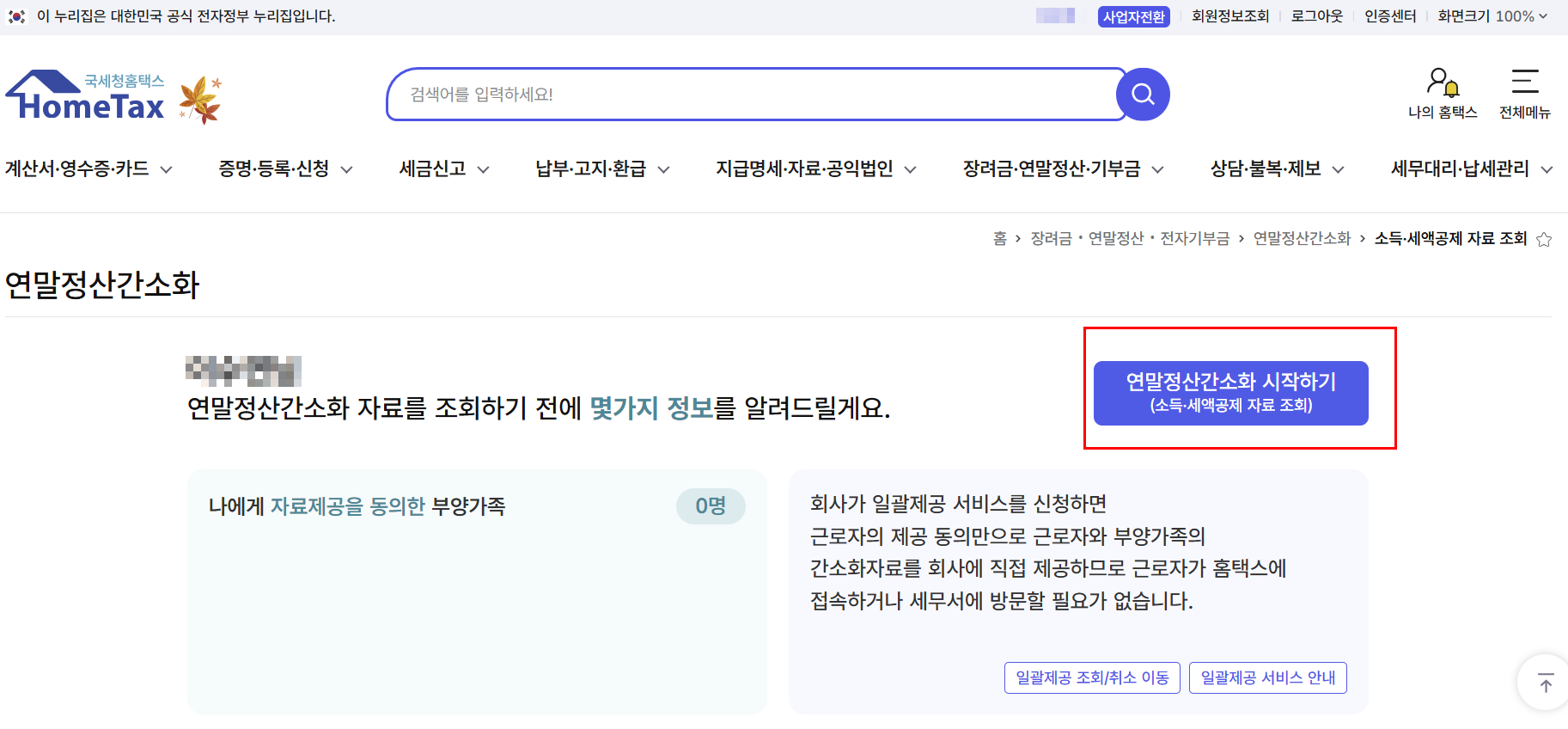Open 장려금·연말정산·전자기부금 breadcrumb
Screen dimensions: 1568x729
click(x=1130, y=239)
